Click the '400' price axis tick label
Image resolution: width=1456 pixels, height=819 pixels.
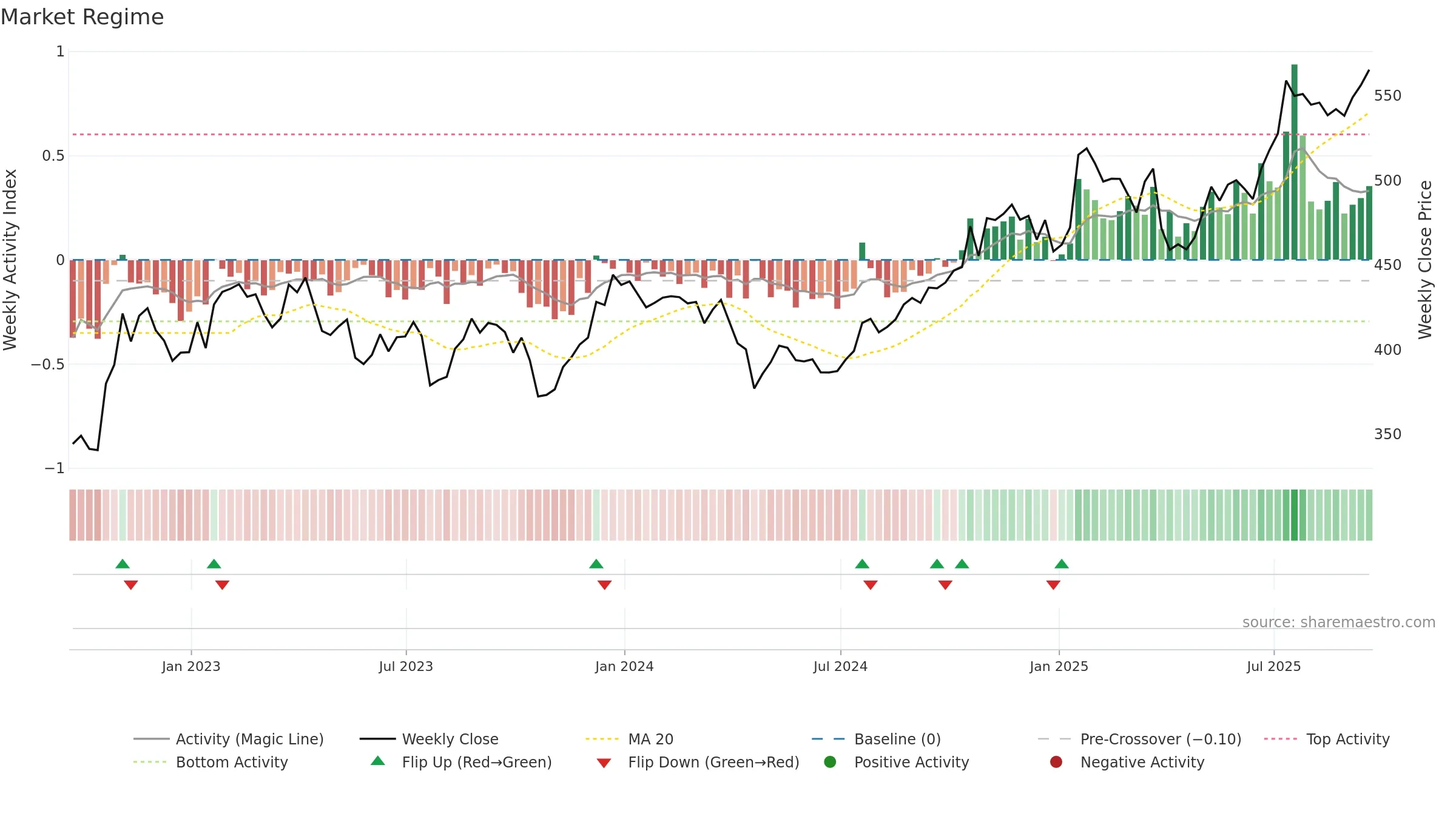pos(1388,350)
